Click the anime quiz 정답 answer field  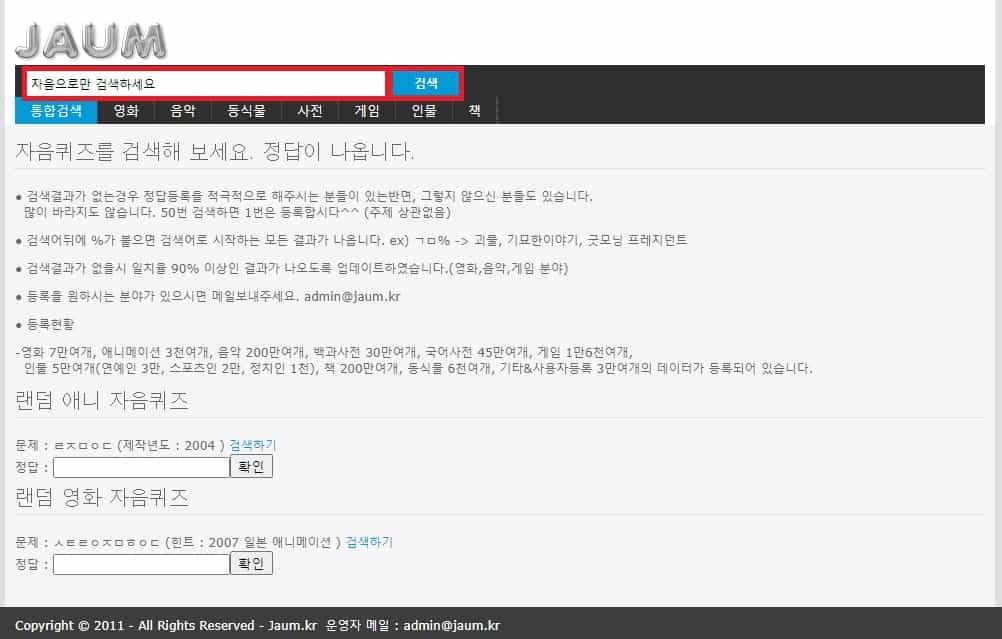140,466
